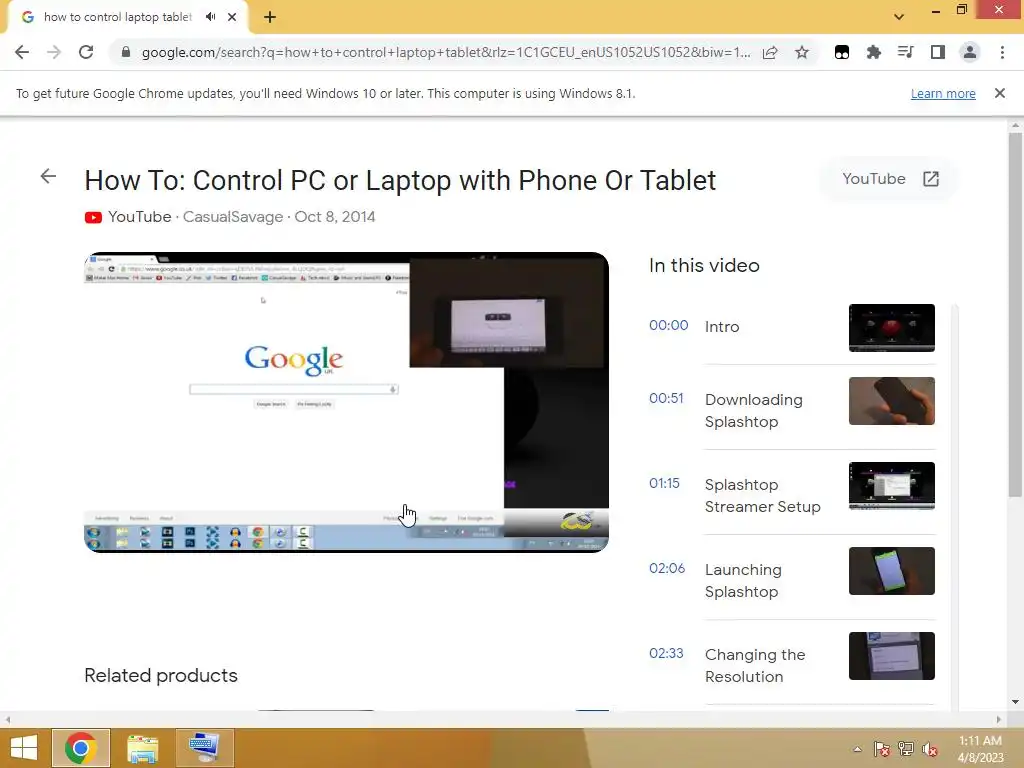Dismiss the Chrome update notification bar
The image size is (1024, 768).
tap(1000, 93)
